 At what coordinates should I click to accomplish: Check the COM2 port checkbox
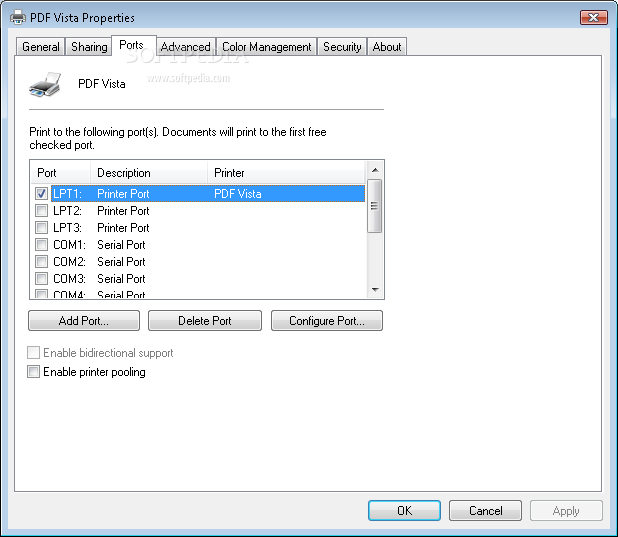pos(41,261)
